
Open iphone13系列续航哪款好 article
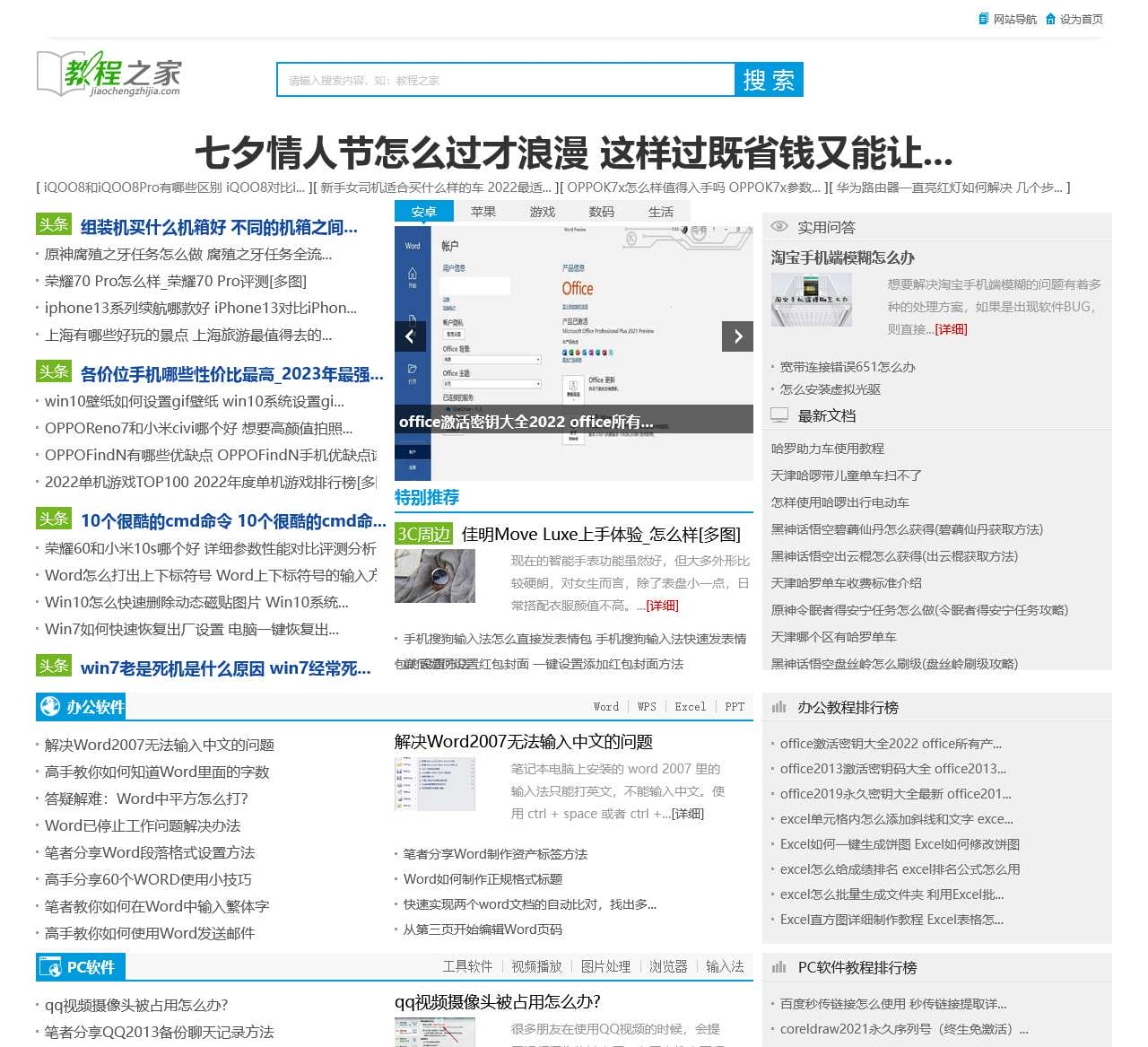click(x=201, y=308)
